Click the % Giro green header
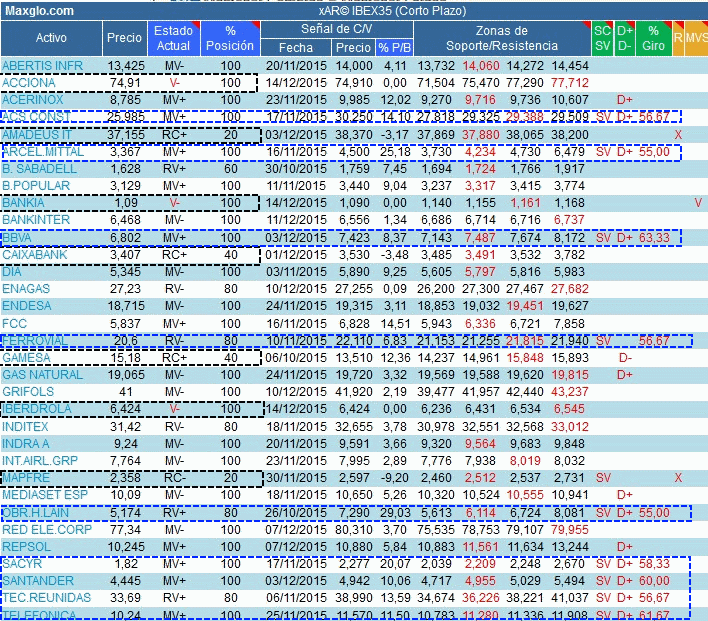The height and width of the screenshot is (621, 708). tap(653, 38)
